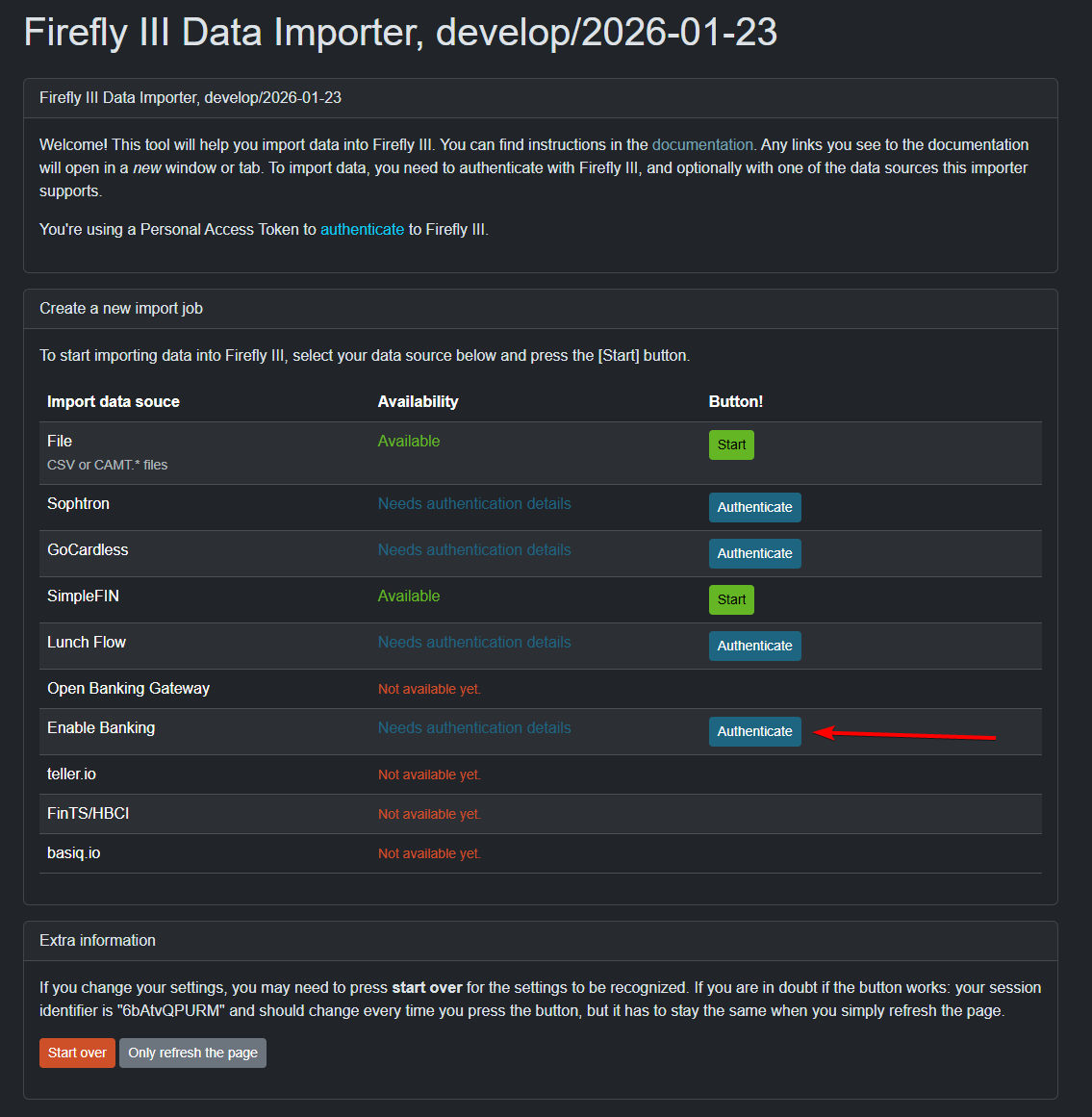The height and width of the screenshot is (1117, 1092).
Task: Click Lunch Flow 'Needs authentication details' status
Action: [x=474, y=643]
